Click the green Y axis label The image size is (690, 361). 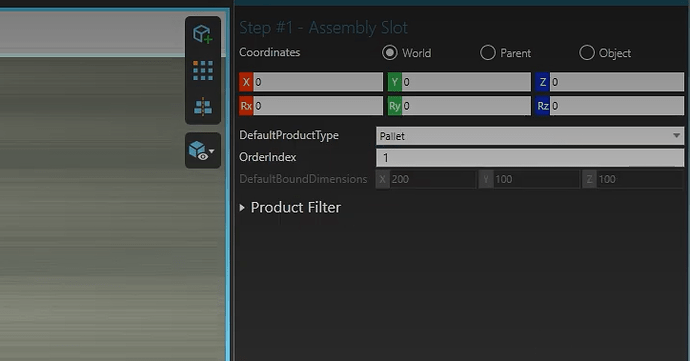click(x=395, y=82)
